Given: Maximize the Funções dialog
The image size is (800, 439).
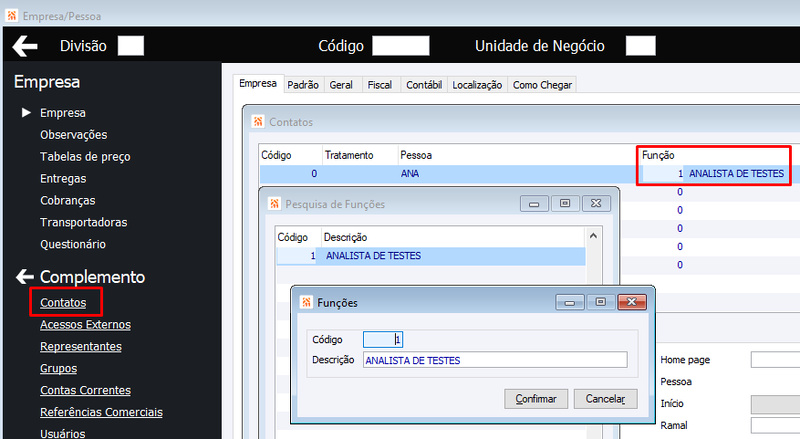Looking at the screenshot, I should 601,302.
